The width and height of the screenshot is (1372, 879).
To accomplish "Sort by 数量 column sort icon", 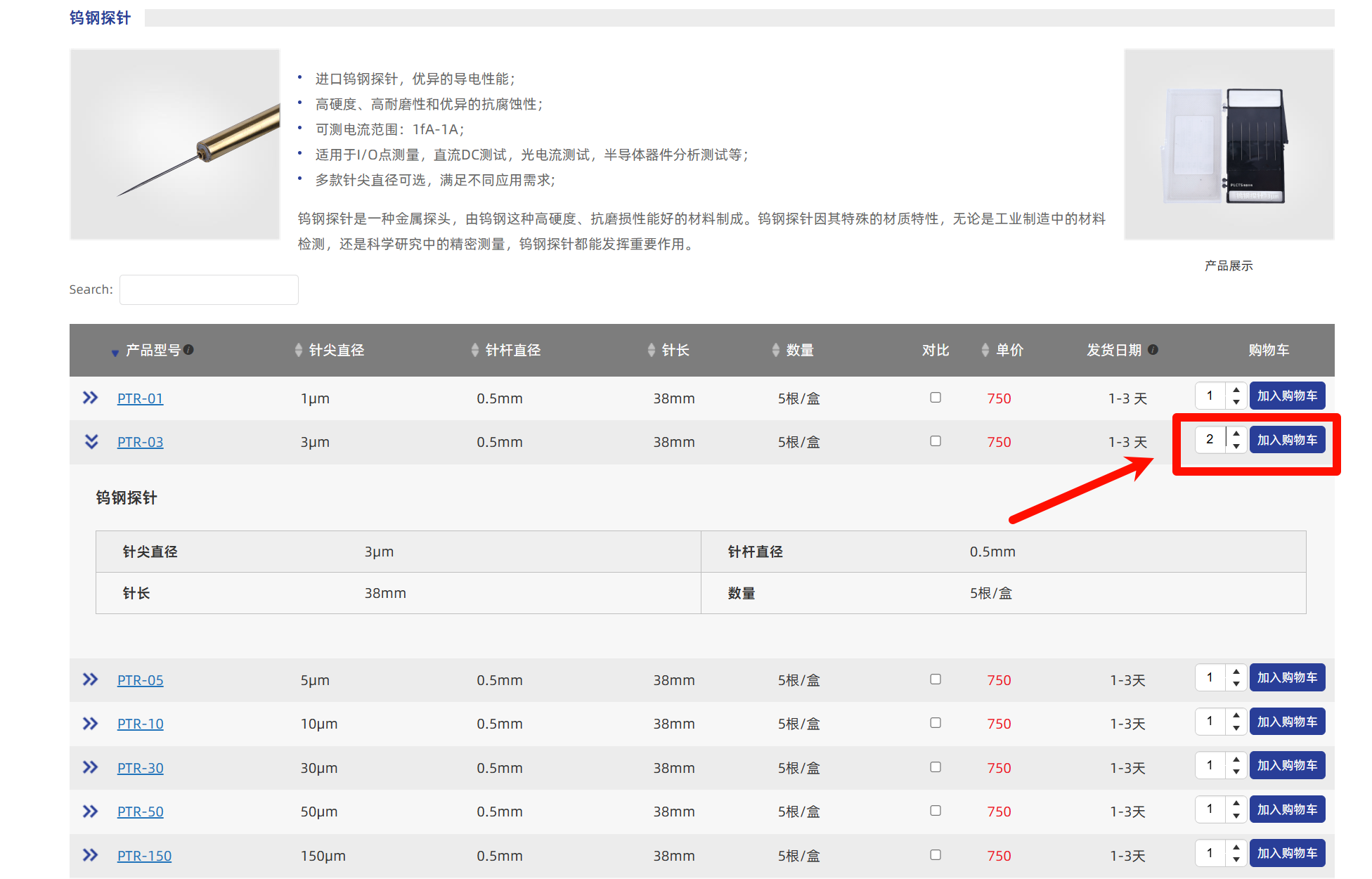I will pos(776,350).
